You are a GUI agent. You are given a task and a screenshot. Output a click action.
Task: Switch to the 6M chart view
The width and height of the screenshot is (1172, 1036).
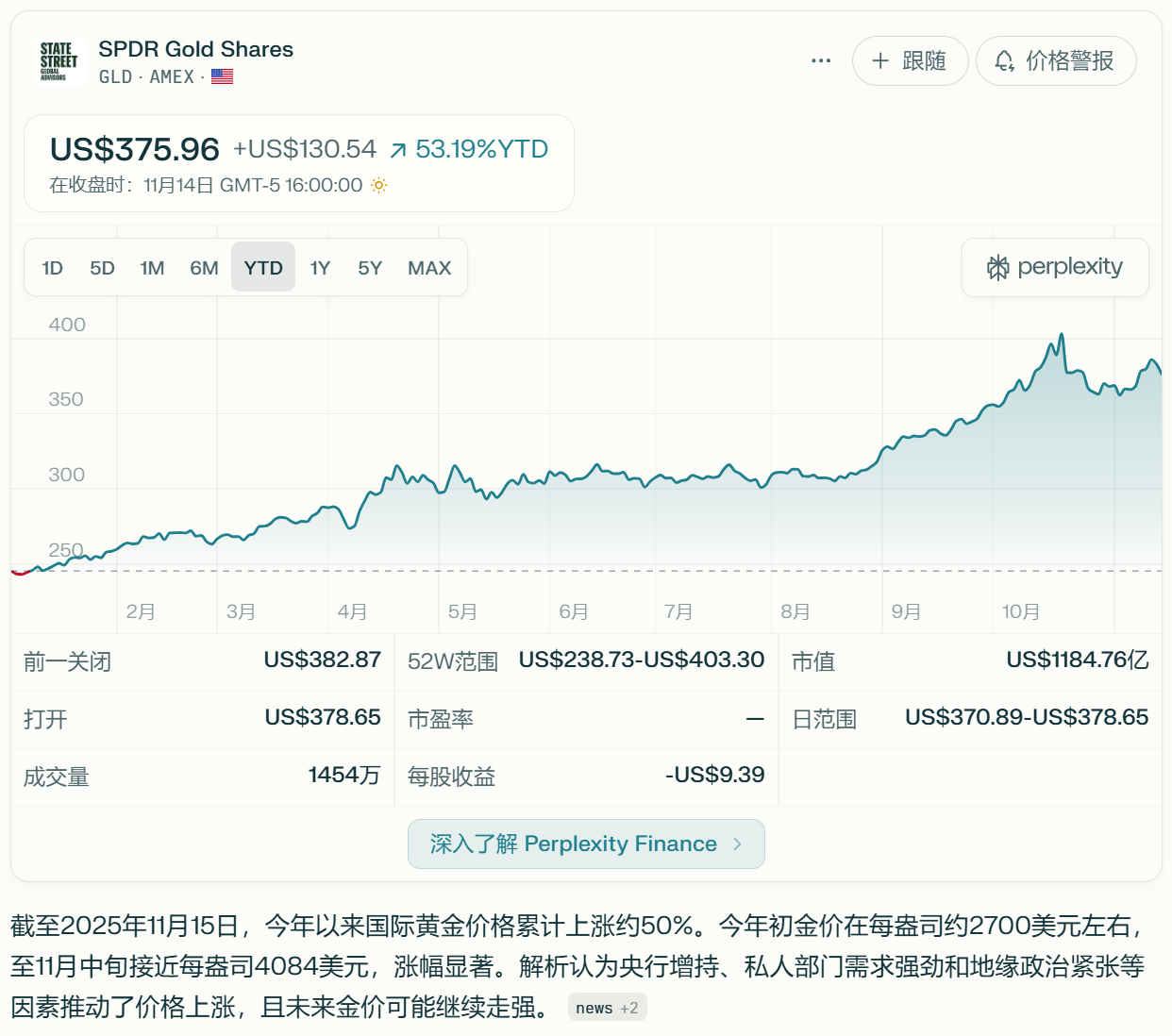204,268
